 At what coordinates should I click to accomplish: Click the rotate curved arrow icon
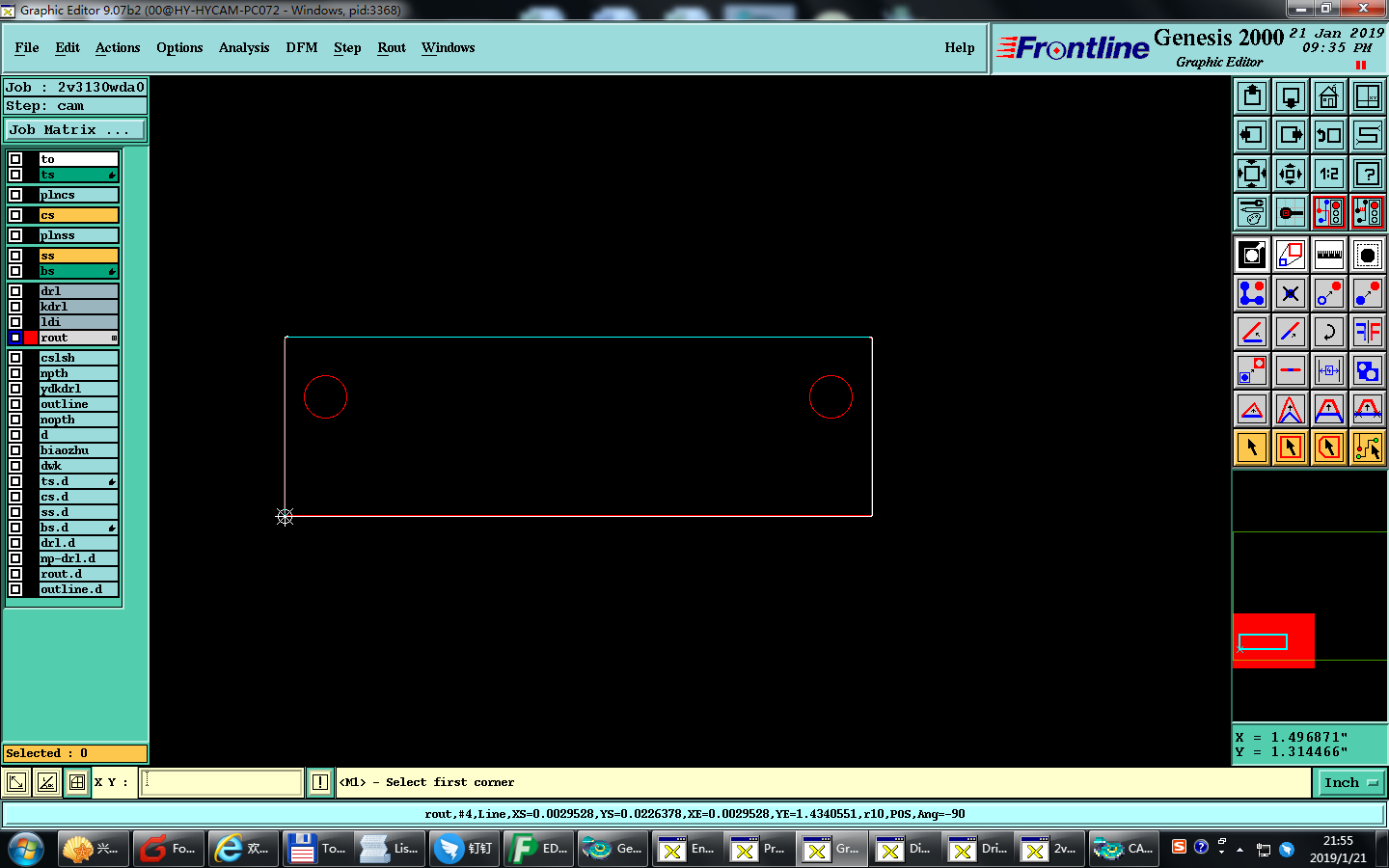1329,332
